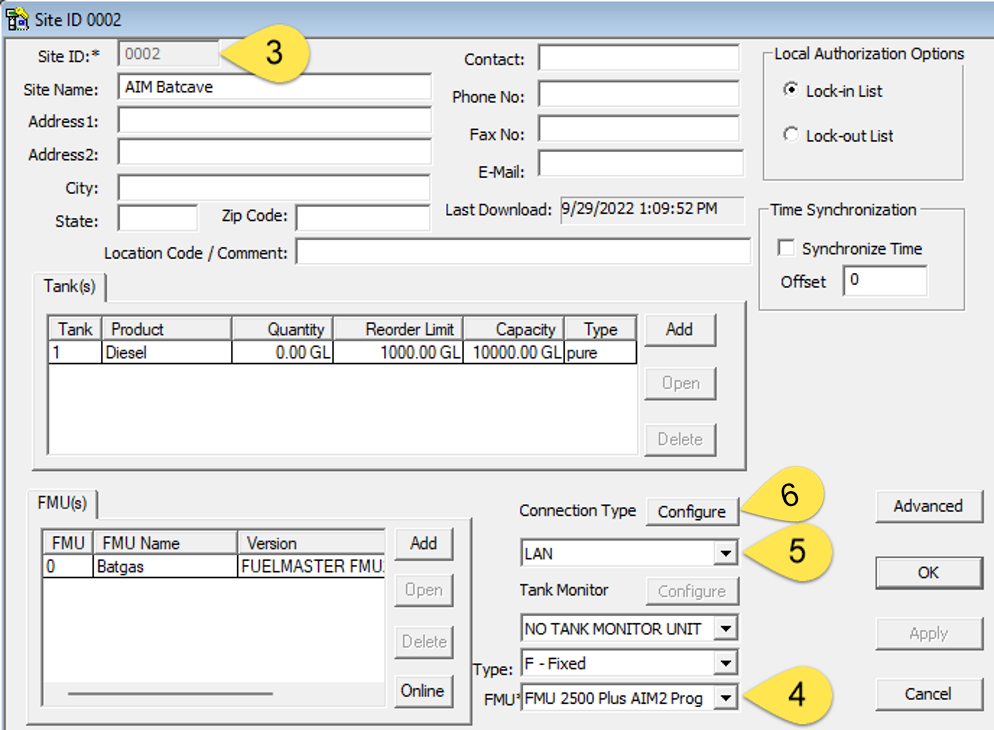Click the Offset field showing 0
This screenshot has width=994, height=730.
(885, 281)
